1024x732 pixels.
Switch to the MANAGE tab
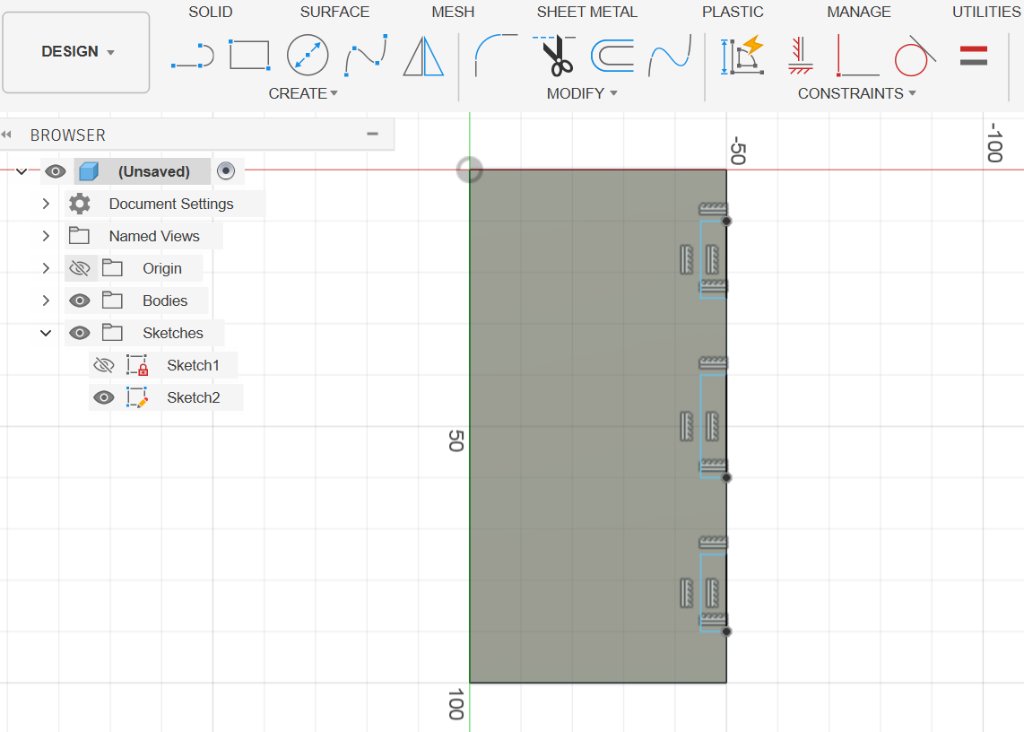[x=859, y=12]
